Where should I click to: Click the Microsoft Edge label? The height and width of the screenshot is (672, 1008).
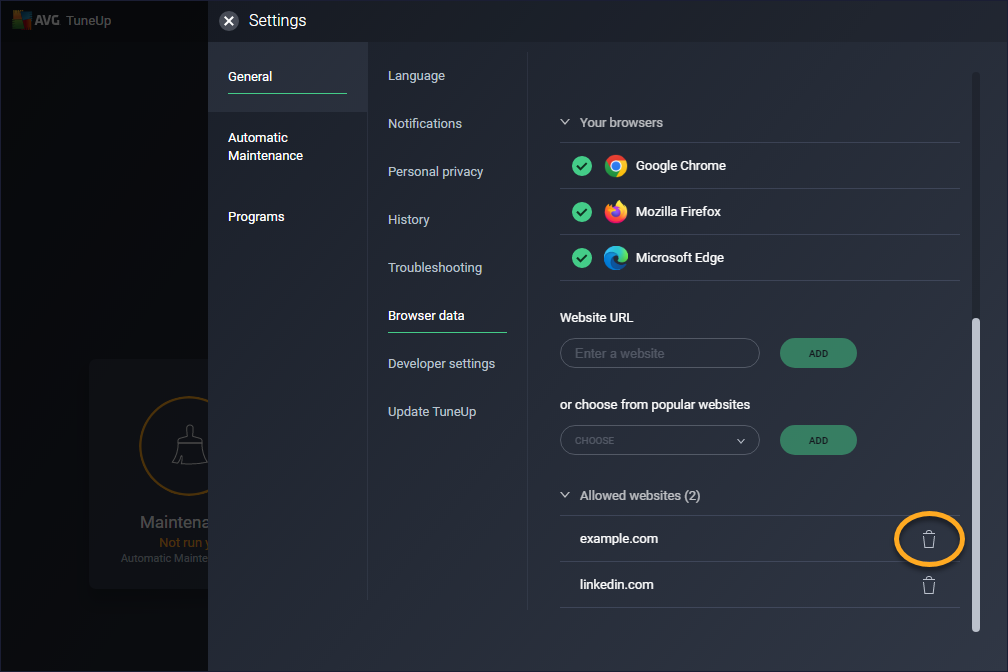[x=680, y=258]
